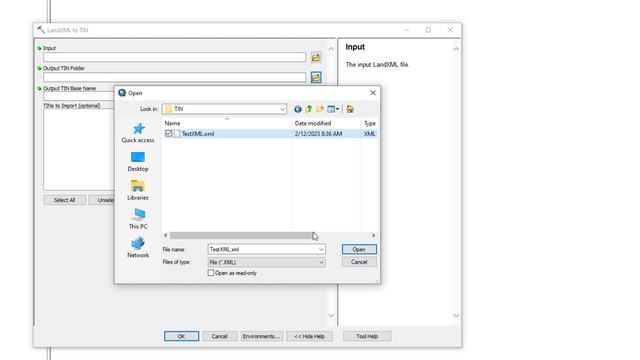640x360 pixels.
Task: Open Quick access location
Action: (138, 133)
